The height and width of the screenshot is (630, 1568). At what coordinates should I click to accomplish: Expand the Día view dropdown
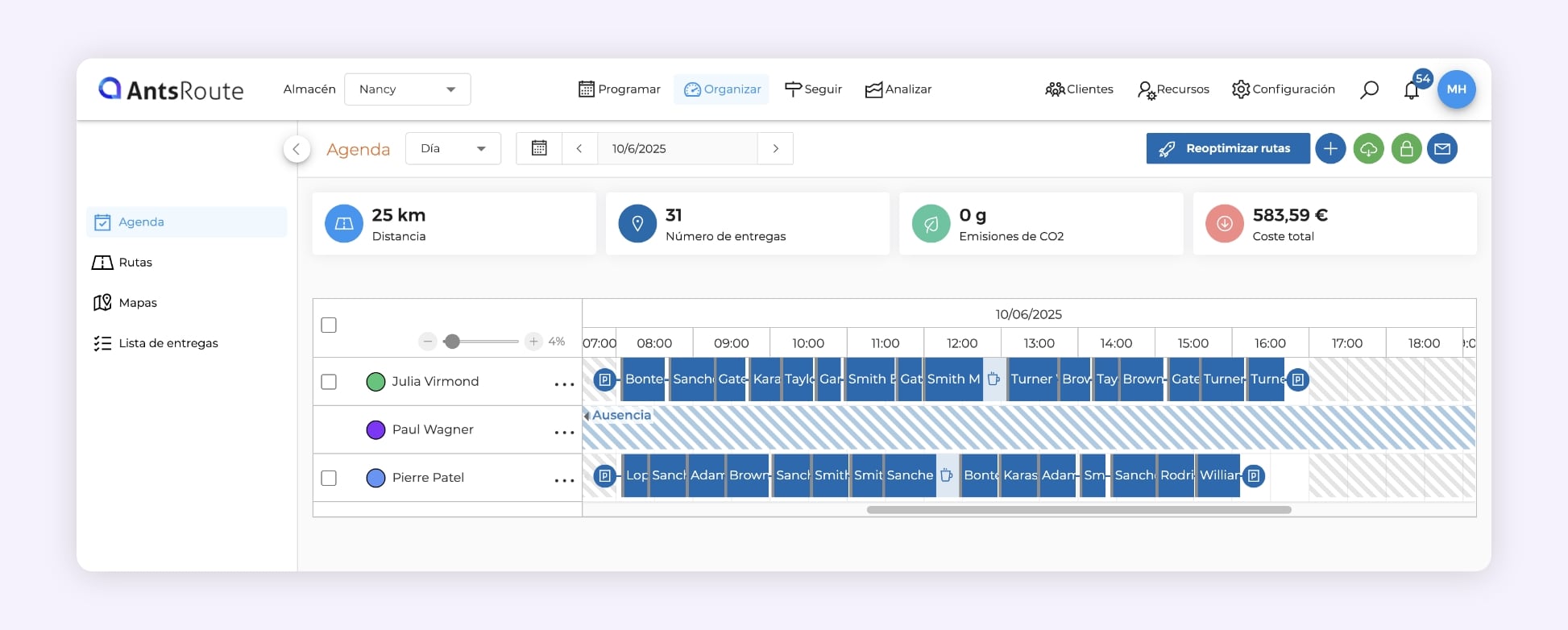(x=453, y=149)
